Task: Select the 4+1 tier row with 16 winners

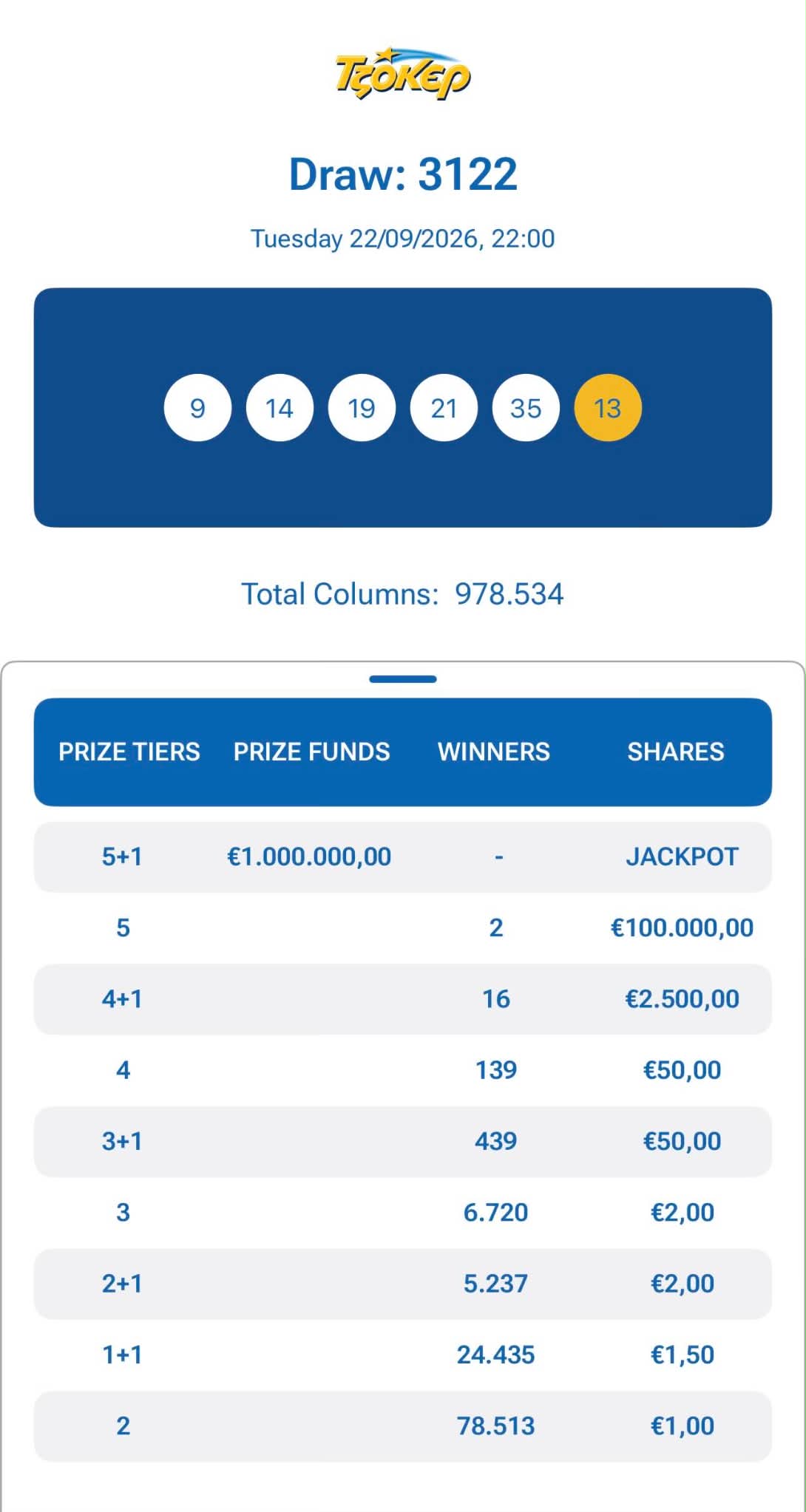Action: (403, 999)
